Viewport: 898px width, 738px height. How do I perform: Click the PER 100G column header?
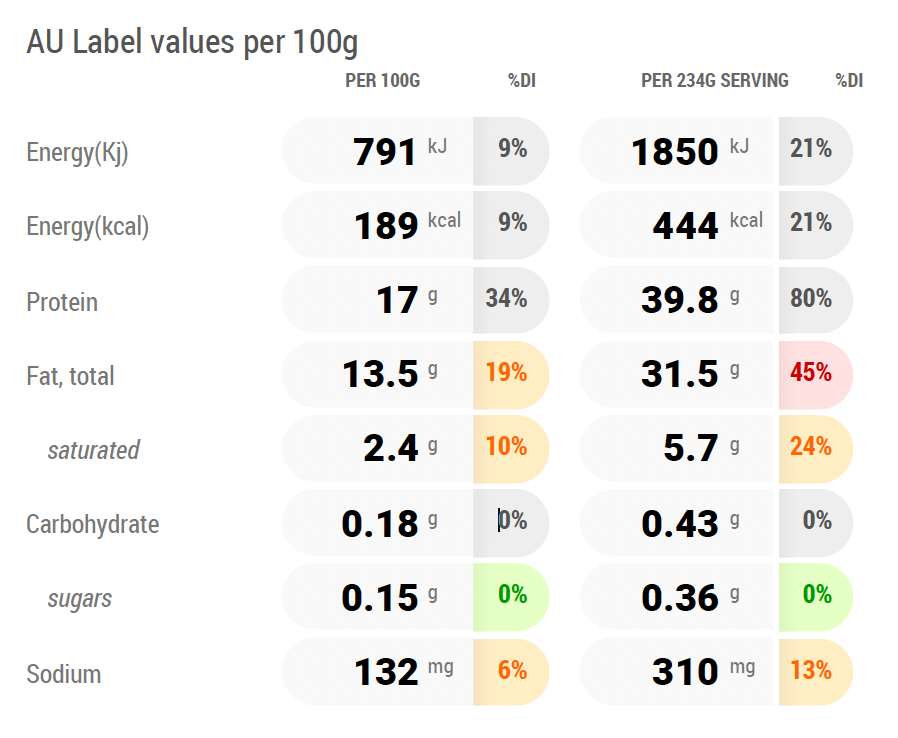(x=383, y=81)
